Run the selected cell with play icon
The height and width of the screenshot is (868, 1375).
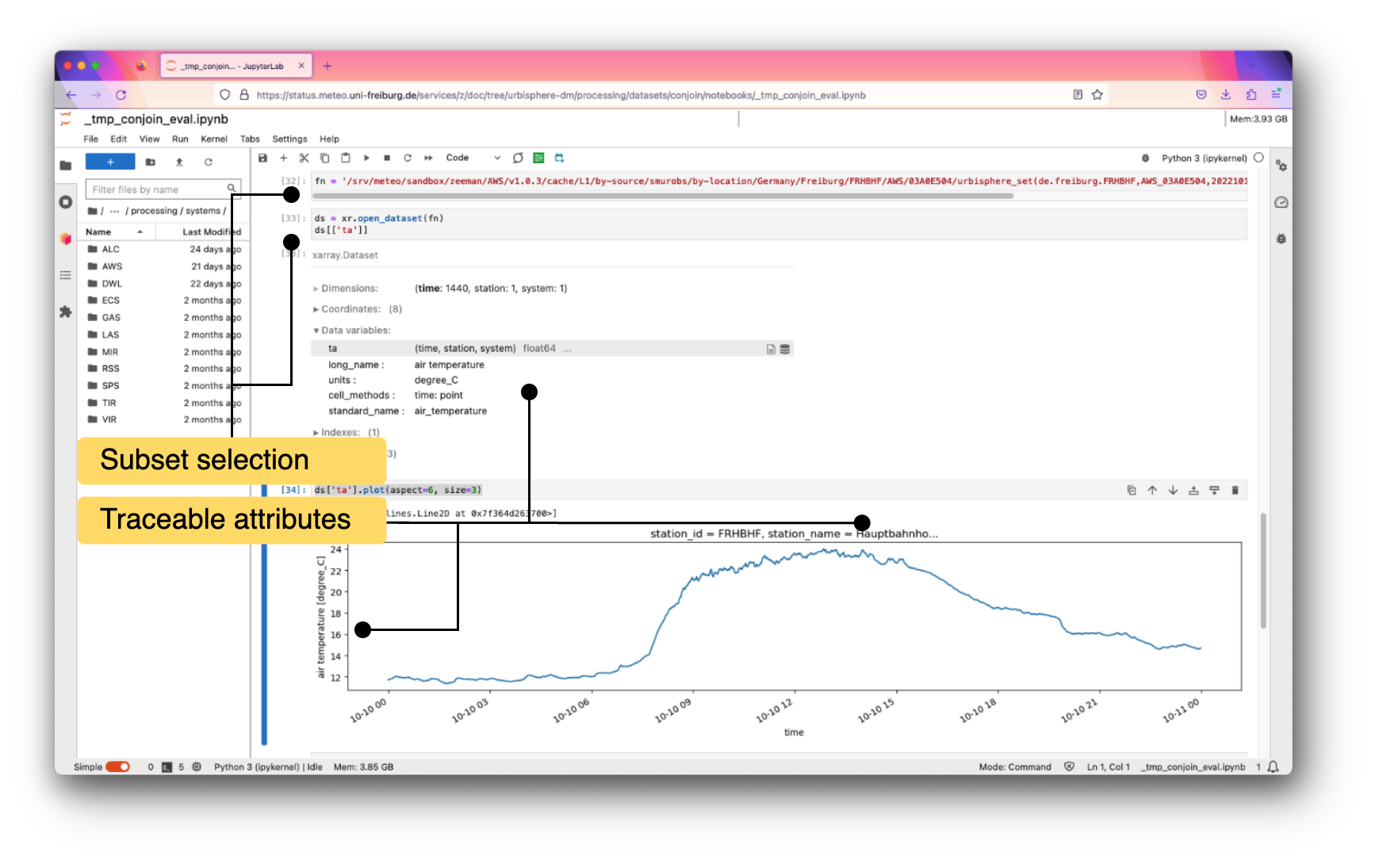tap(366, 159)
